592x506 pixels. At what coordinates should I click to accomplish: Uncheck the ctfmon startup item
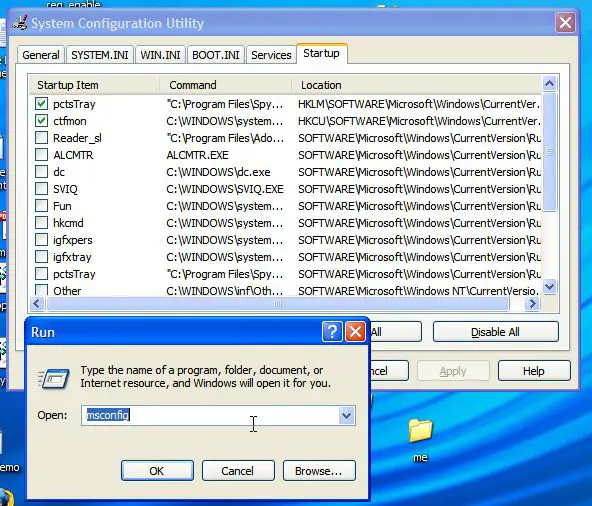41,120
